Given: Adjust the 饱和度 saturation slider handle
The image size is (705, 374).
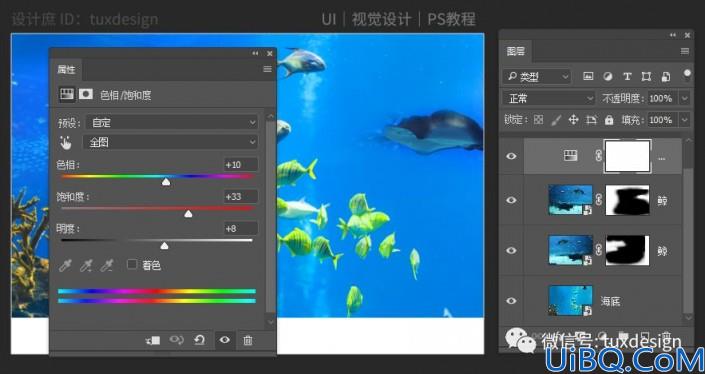Looking at the screenshot, I should (x=188, y=214).
